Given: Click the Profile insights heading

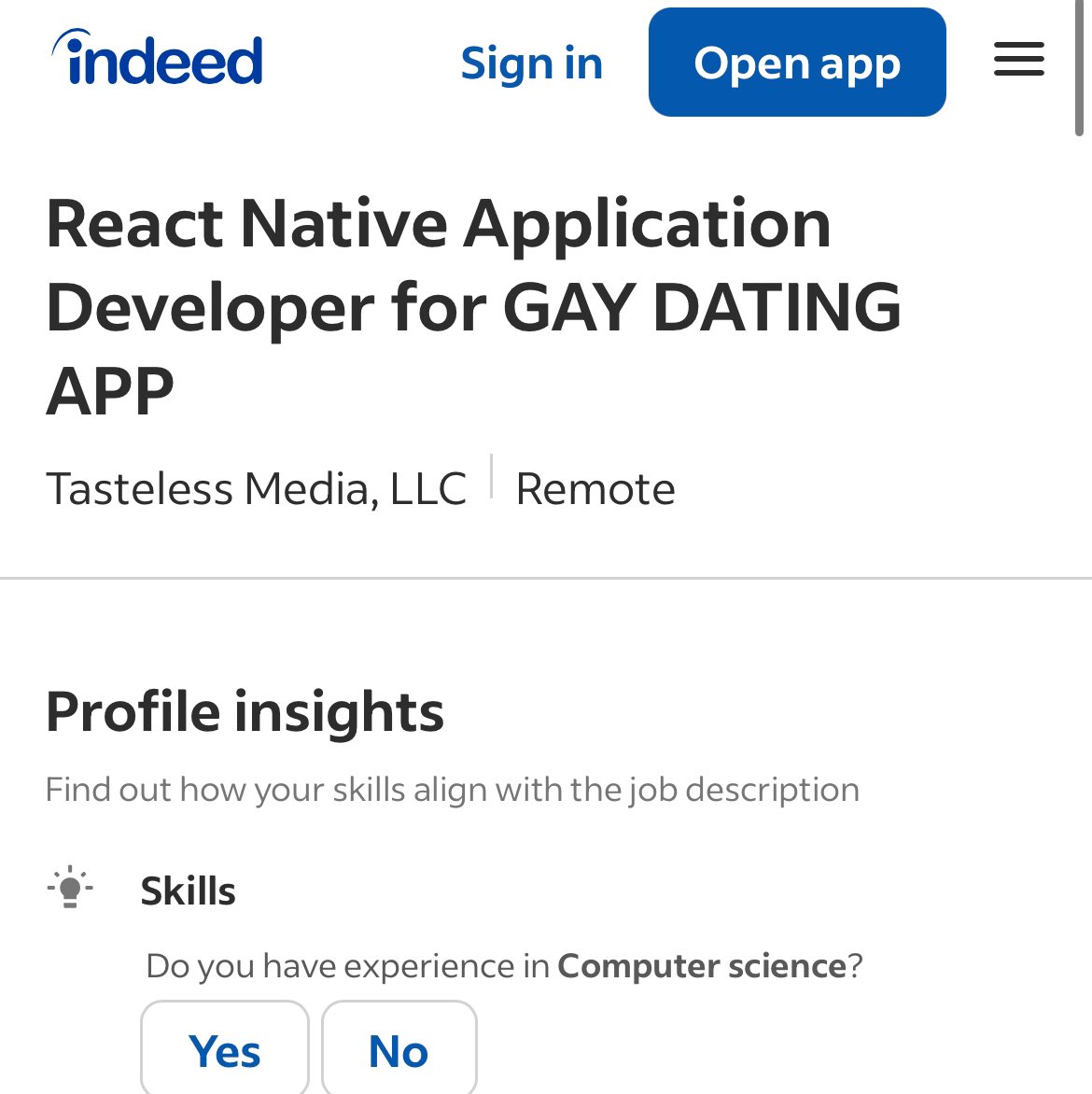Looking at the screenshot, I should click(245, 712).
